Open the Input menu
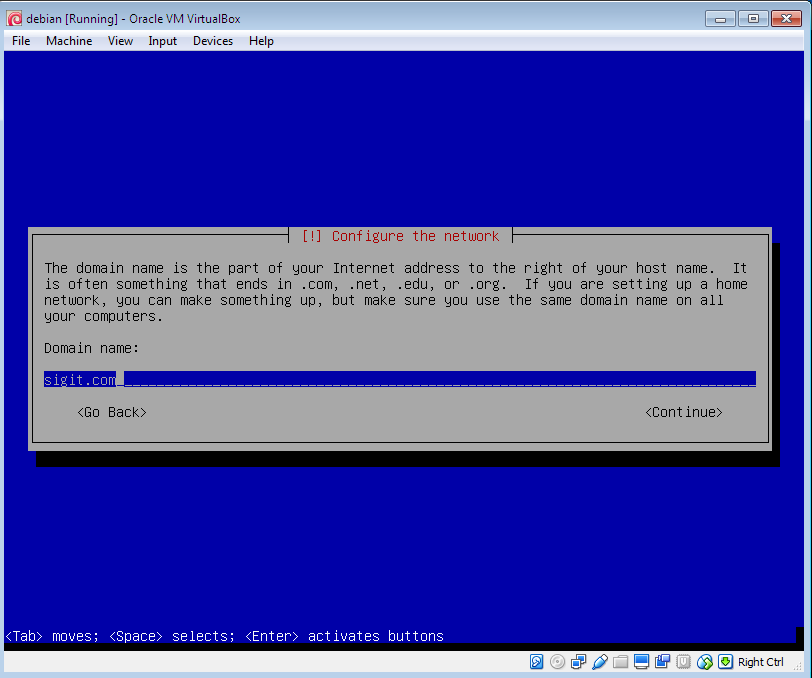The height and width of the screenshot is (678, 812). (x=163, y=41)
